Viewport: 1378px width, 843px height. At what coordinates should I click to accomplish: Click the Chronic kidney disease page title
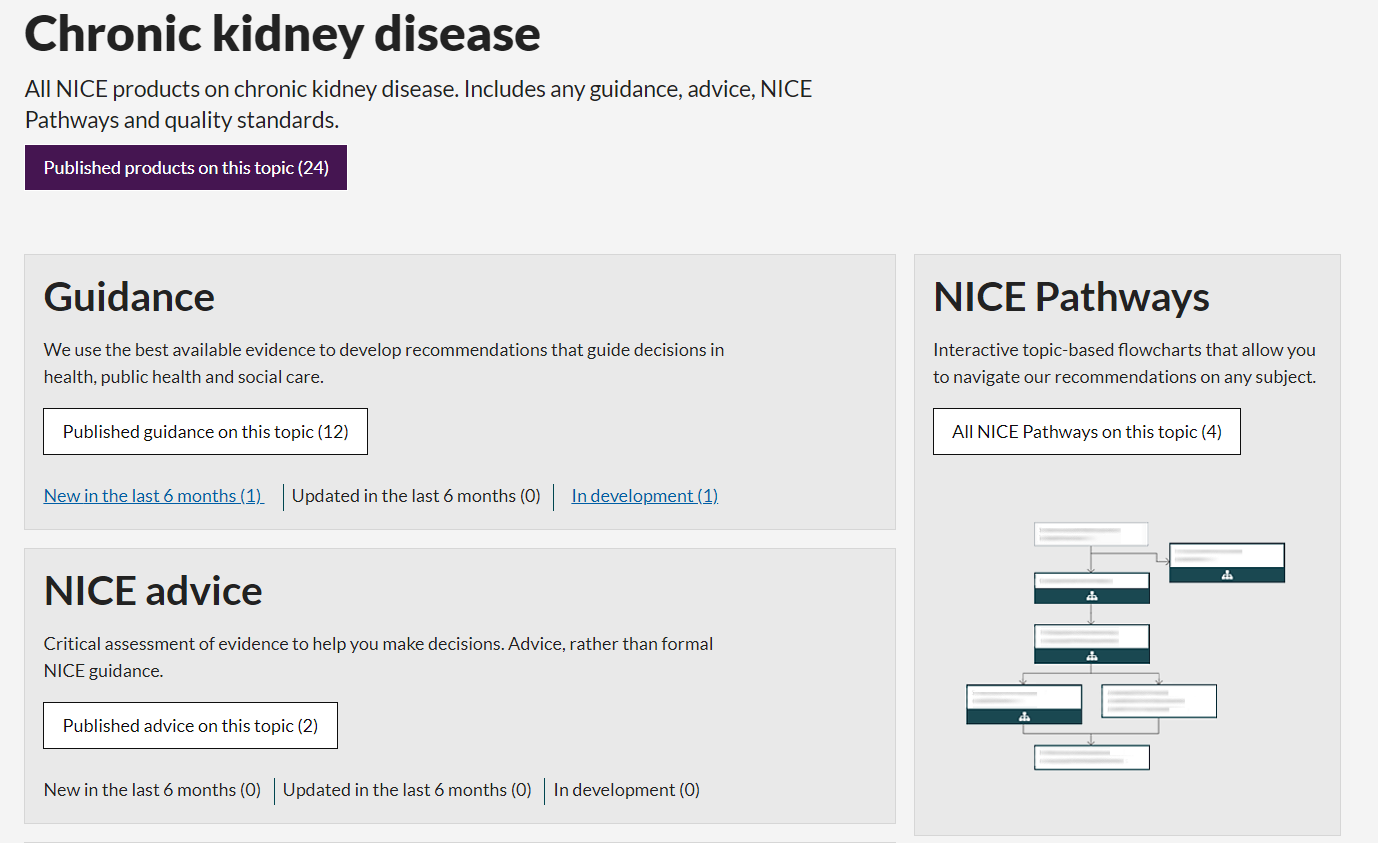(x=282, y=33)
